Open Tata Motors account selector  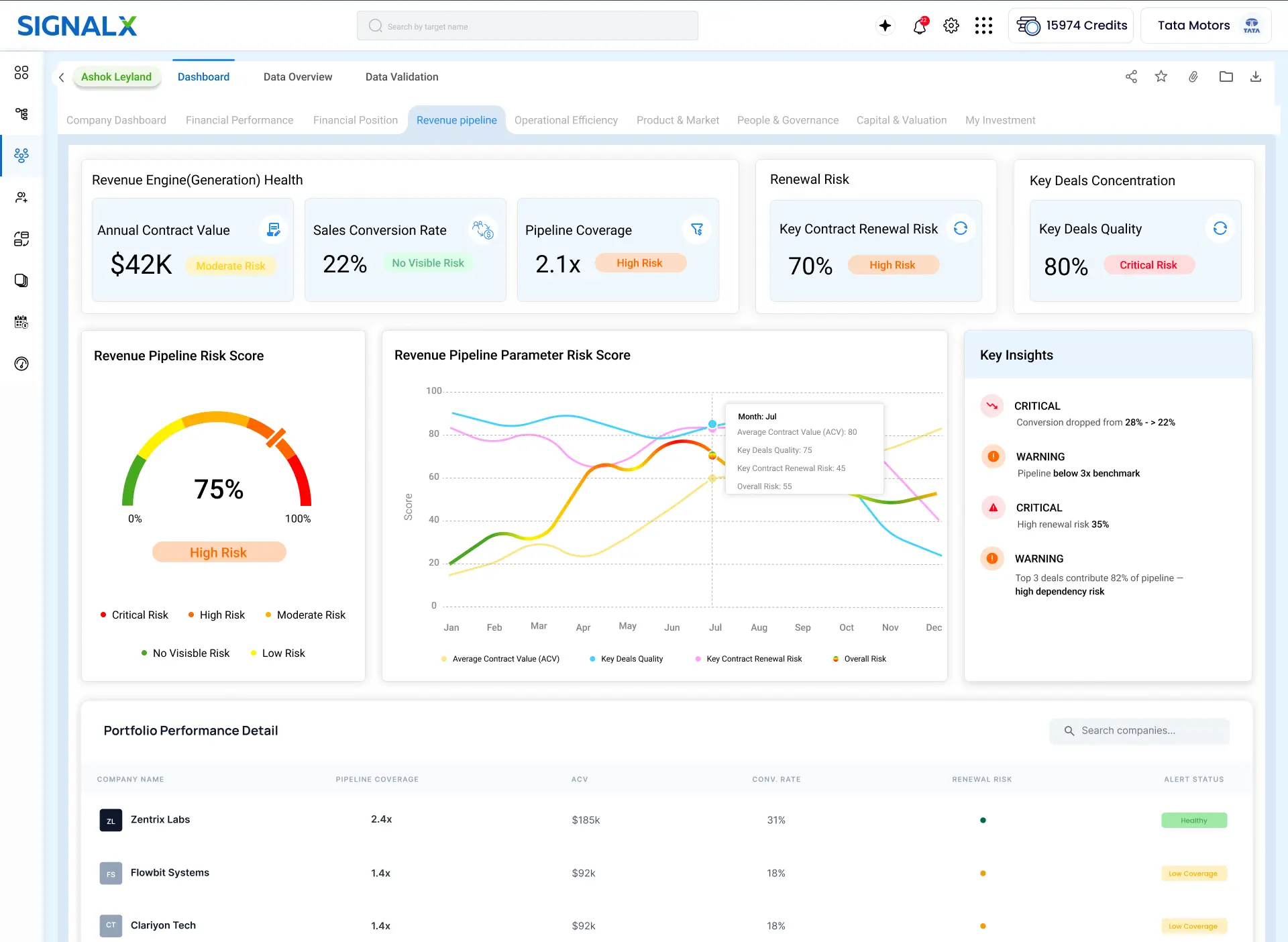(1205, 25)
